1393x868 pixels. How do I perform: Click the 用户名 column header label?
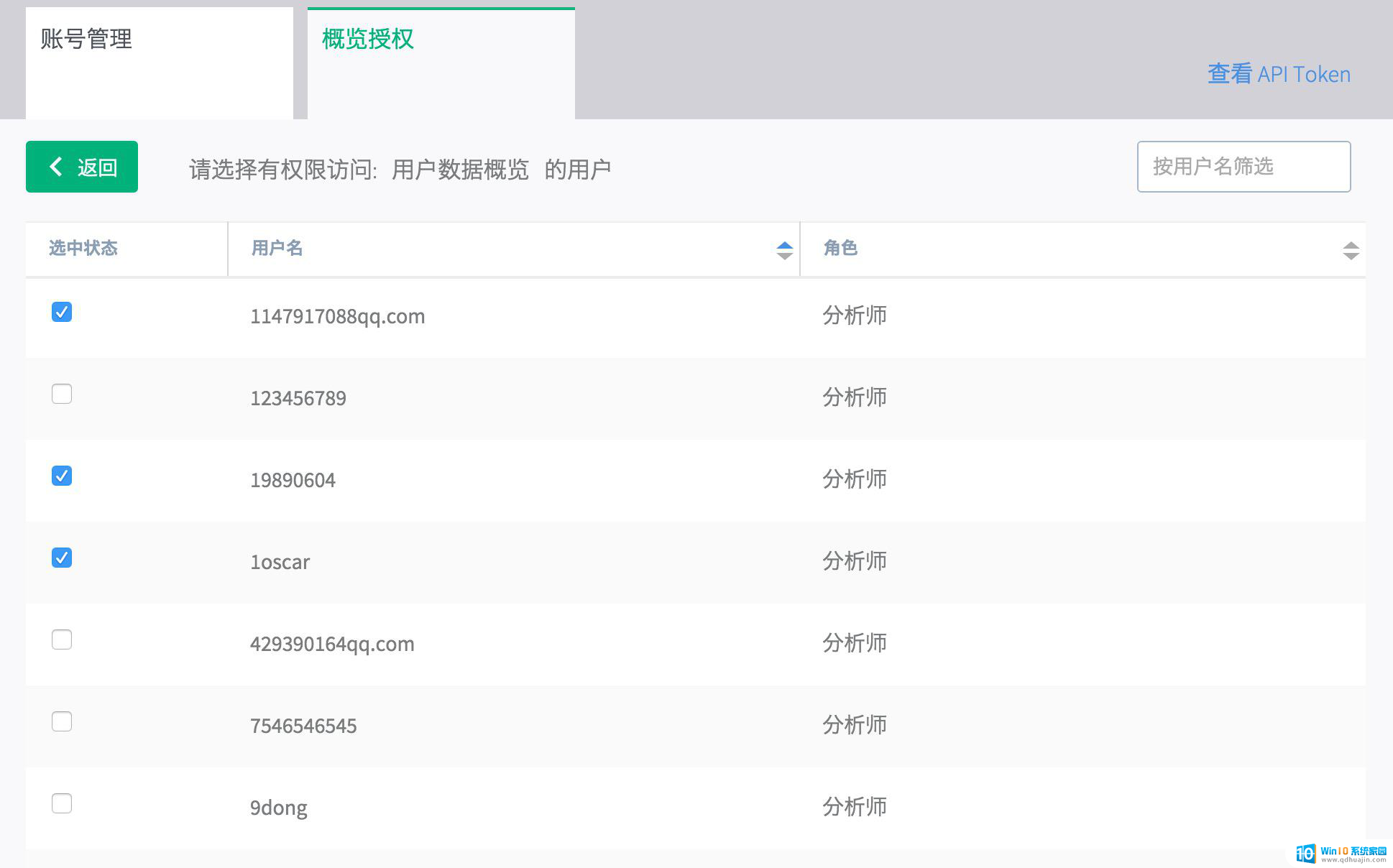277,249
